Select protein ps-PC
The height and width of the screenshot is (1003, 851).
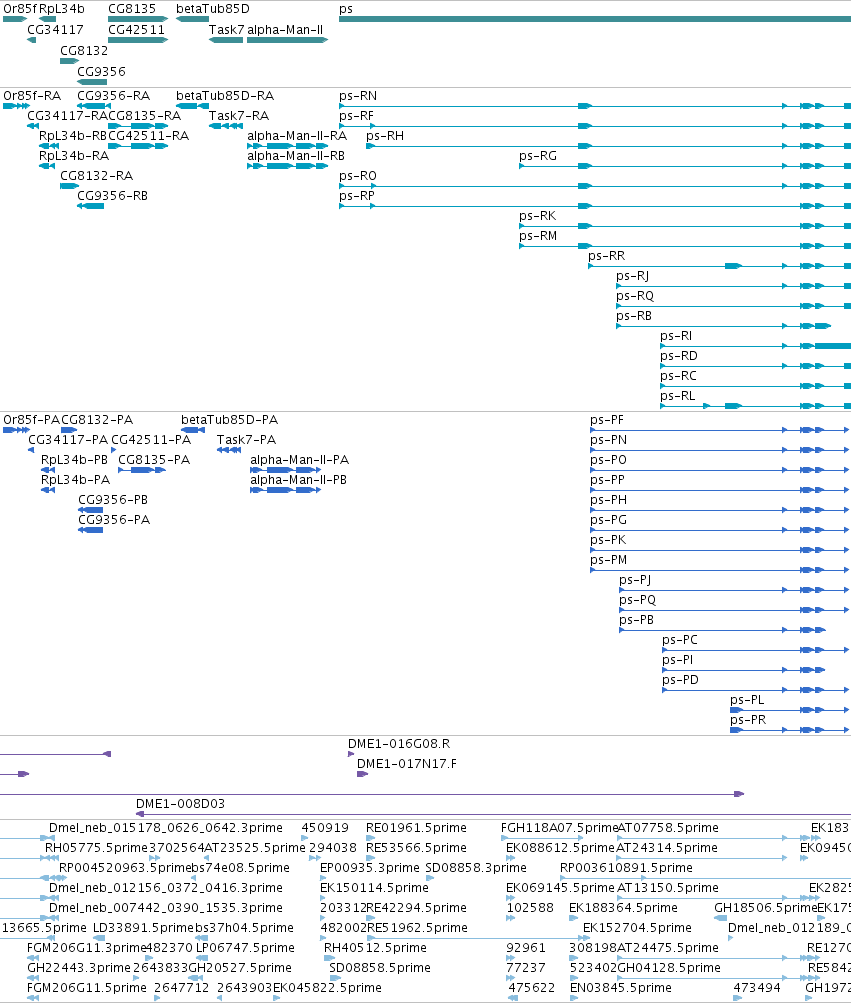[x=680, y=640]
